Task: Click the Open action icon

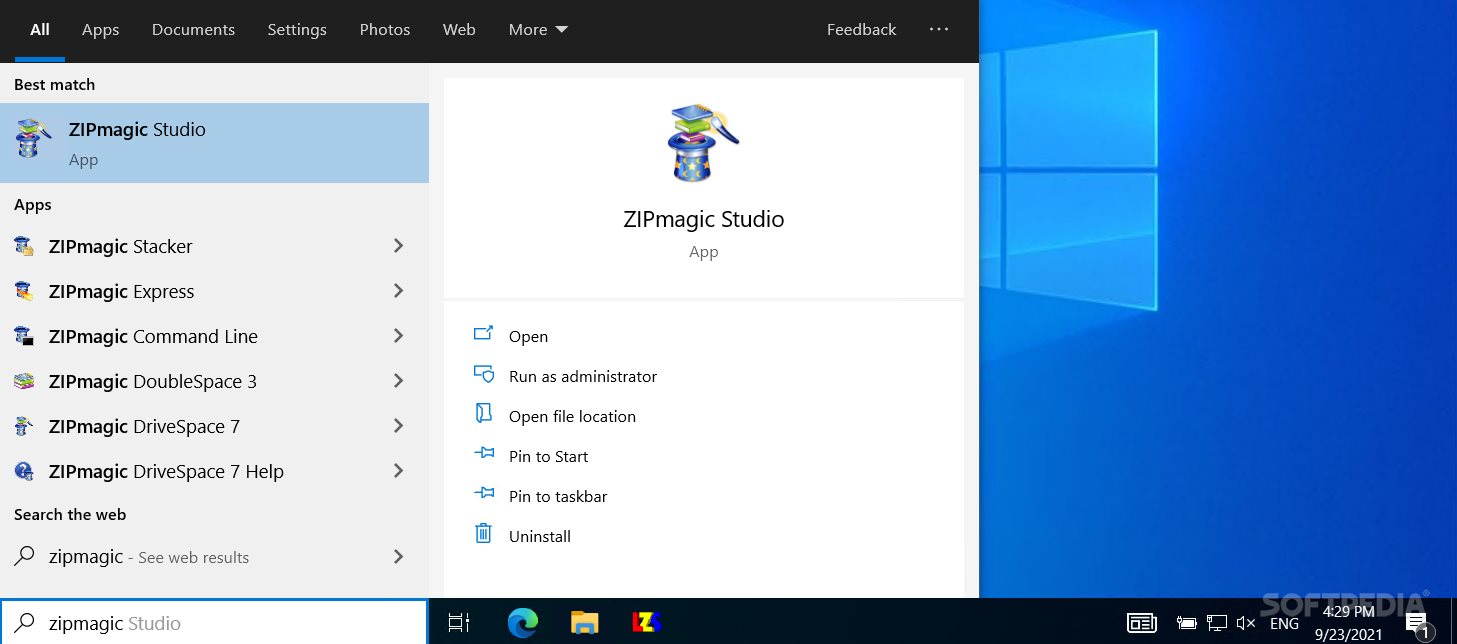Action: [484, 335]
